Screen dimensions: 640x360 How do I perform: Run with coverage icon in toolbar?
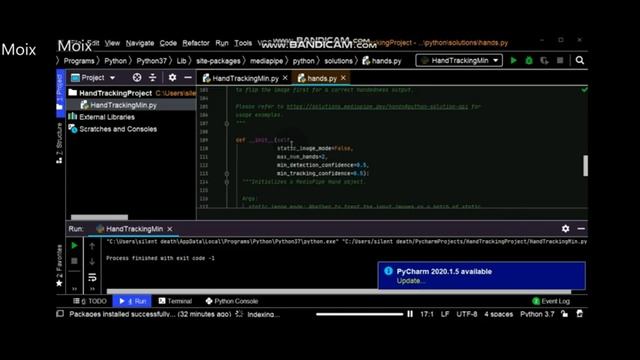544,60
